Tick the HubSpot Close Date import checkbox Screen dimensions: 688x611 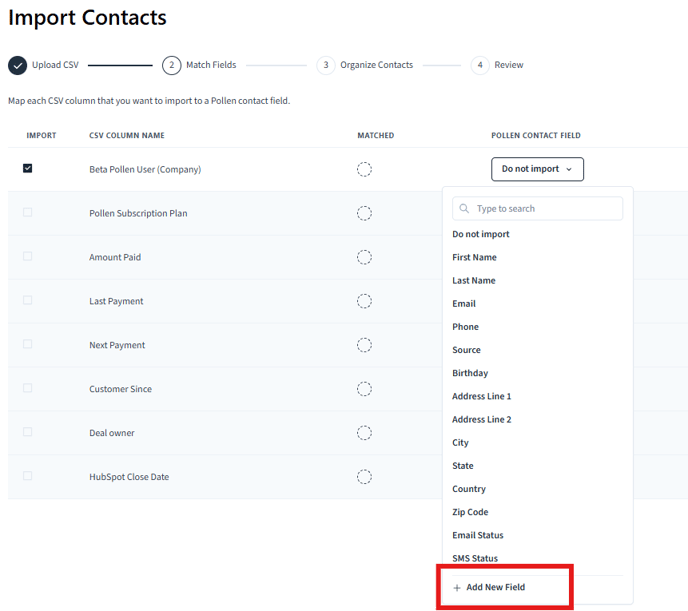(28, 475)
